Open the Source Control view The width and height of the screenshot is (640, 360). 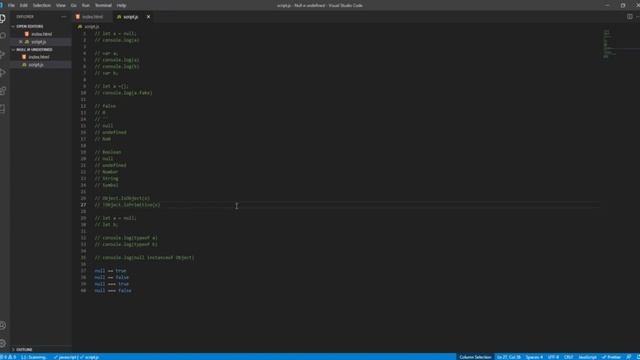pyautogui.click(x=3, y=54)
